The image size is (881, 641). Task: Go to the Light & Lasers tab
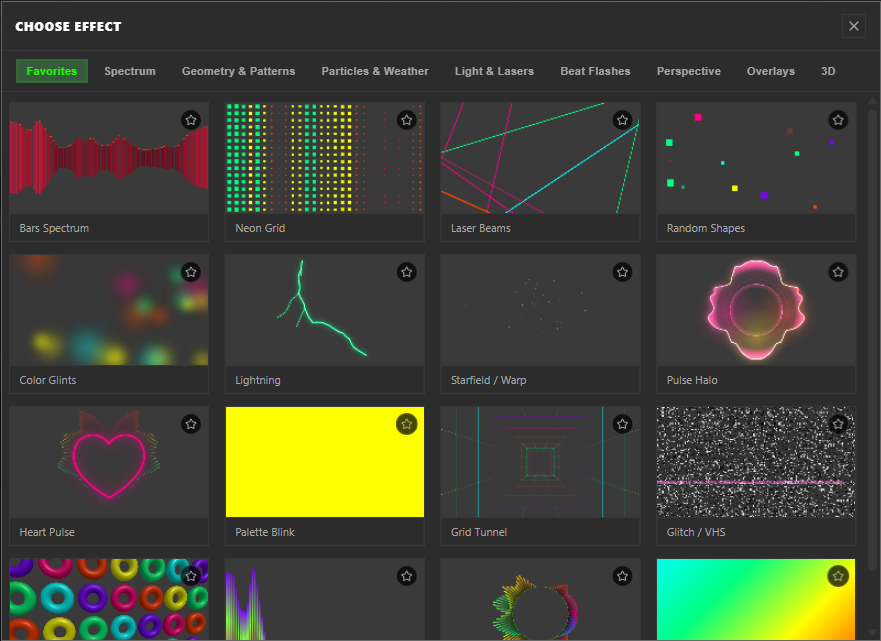coord(494,71)
